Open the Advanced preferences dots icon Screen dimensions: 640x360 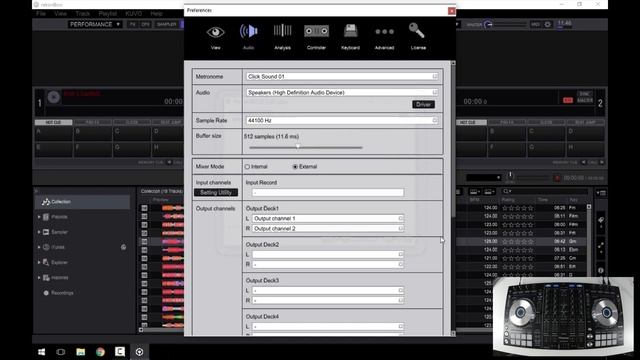(x=384, y=31)
